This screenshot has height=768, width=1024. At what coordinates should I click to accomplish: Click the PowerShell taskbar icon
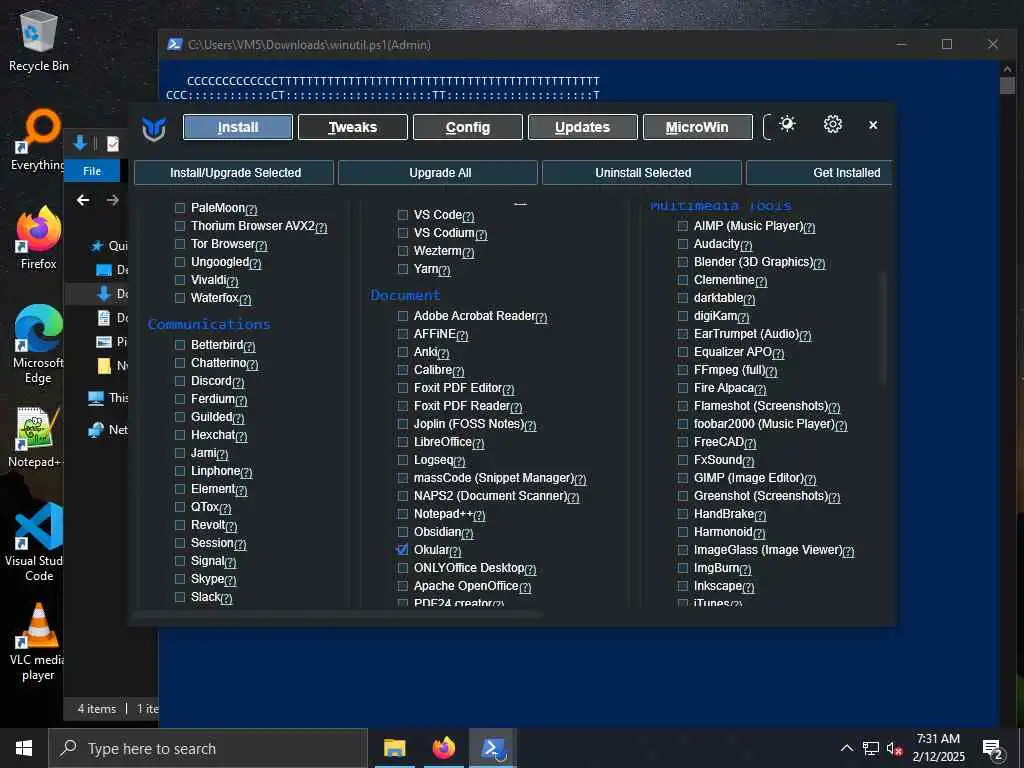pyautogui.click(x=492, y=748)
